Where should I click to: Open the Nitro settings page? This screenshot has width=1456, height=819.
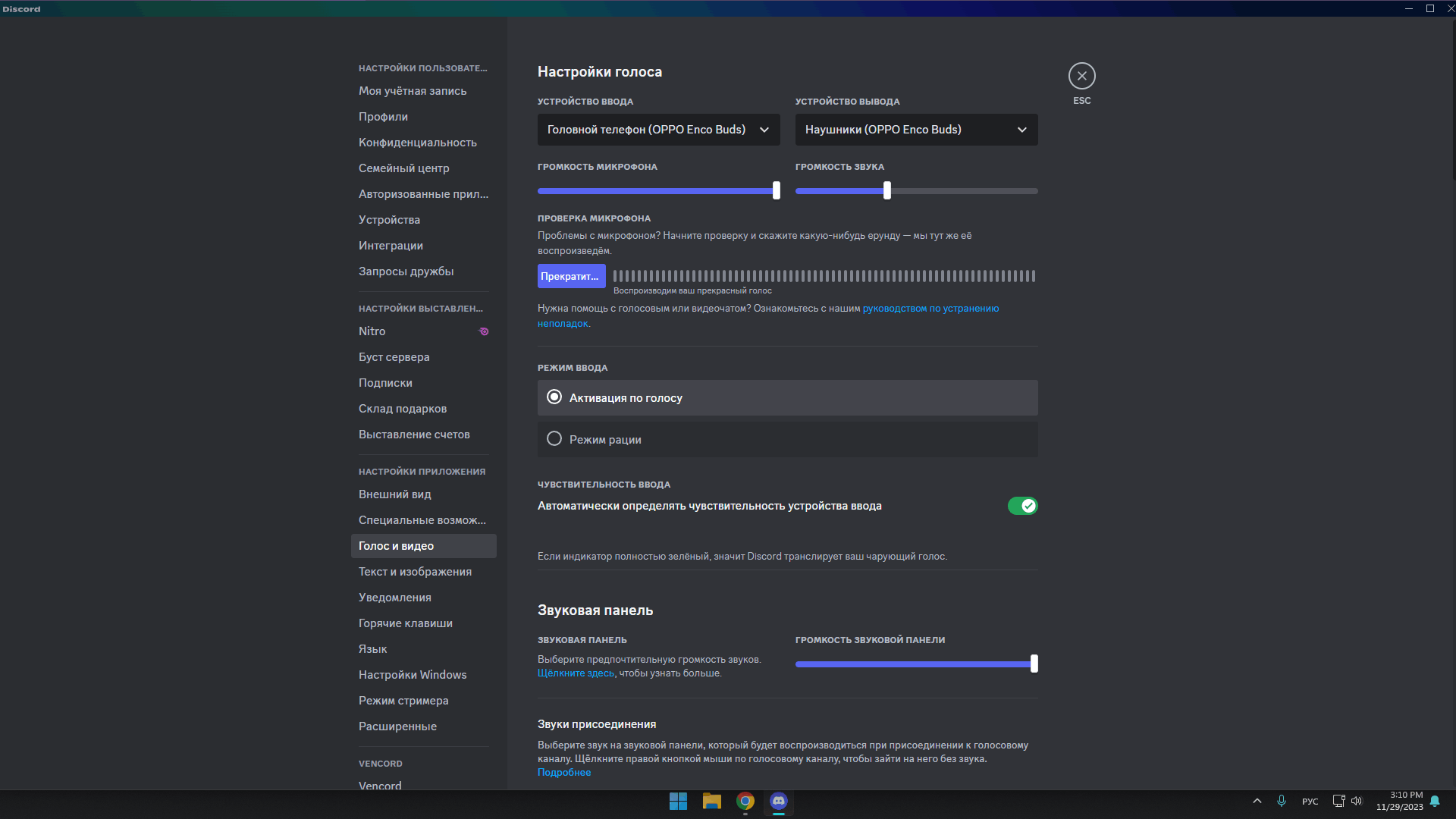click(x=423, y=331)
